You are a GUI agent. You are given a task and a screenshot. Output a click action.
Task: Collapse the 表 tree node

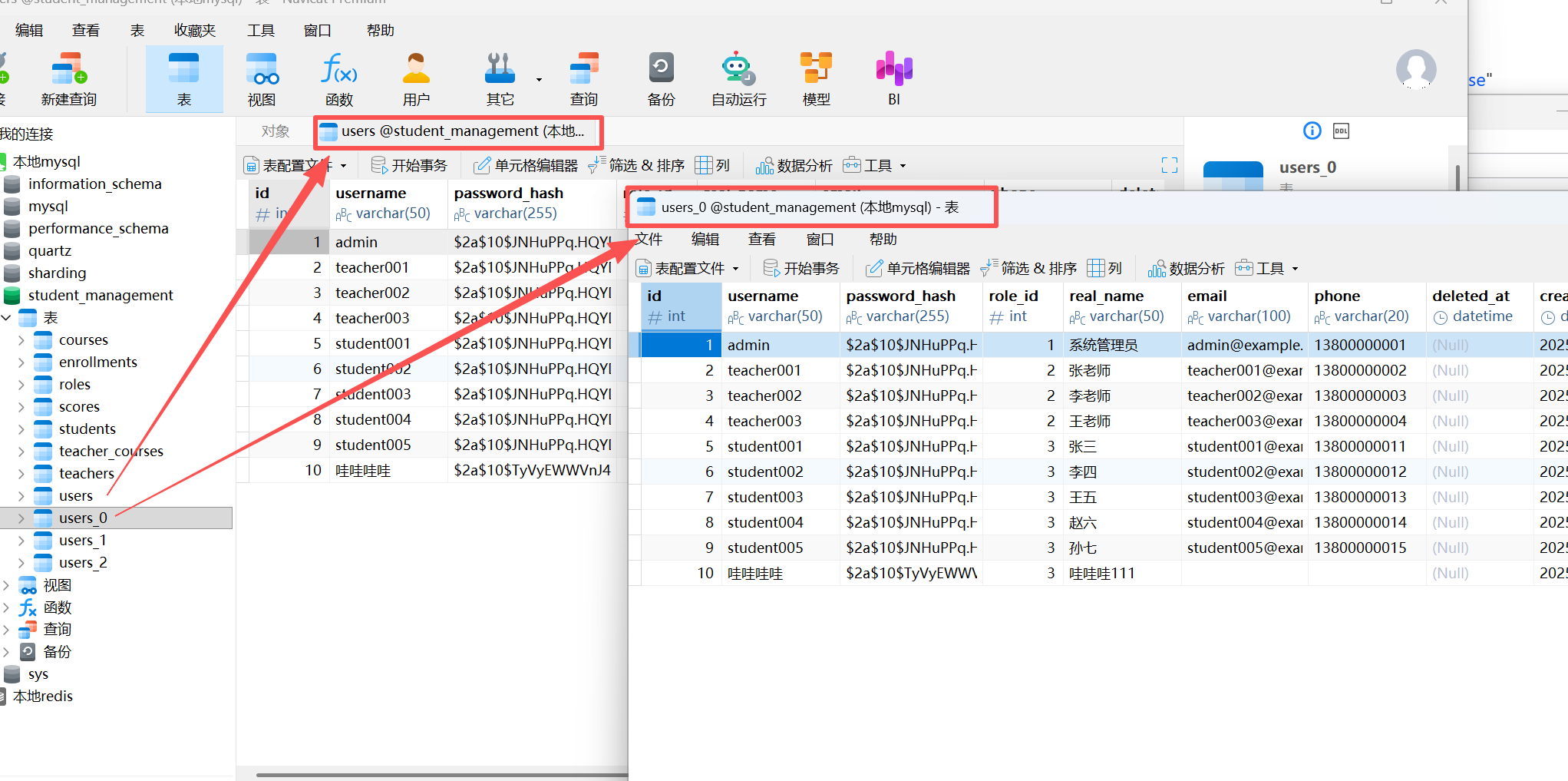click(7, 317)
